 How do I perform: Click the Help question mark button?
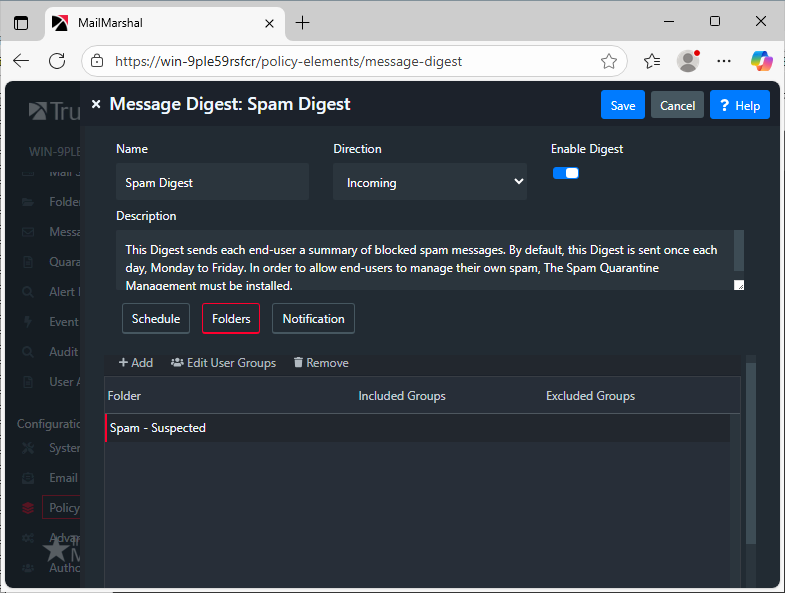point(739,105)
